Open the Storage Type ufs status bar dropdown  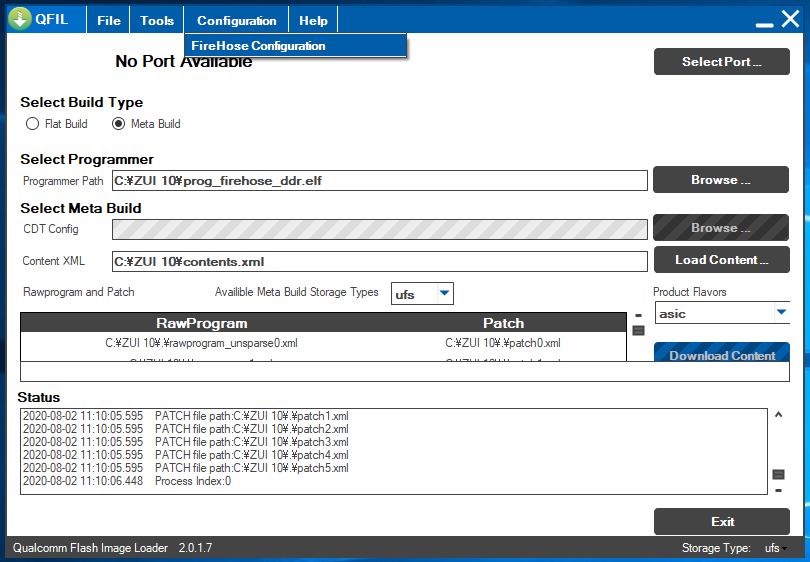coord(776,548)
